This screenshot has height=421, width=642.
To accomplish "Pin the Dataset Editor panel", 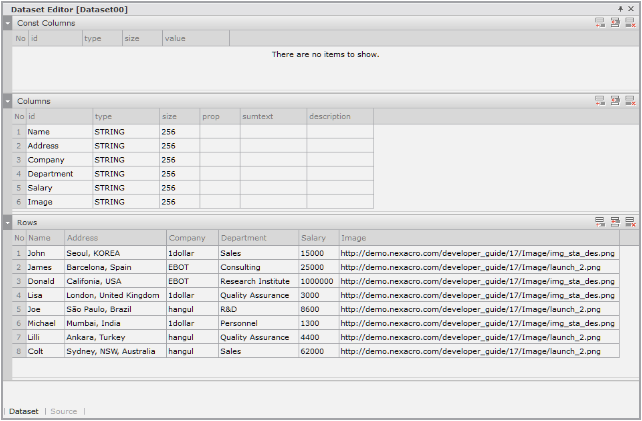I will [620, 8].
